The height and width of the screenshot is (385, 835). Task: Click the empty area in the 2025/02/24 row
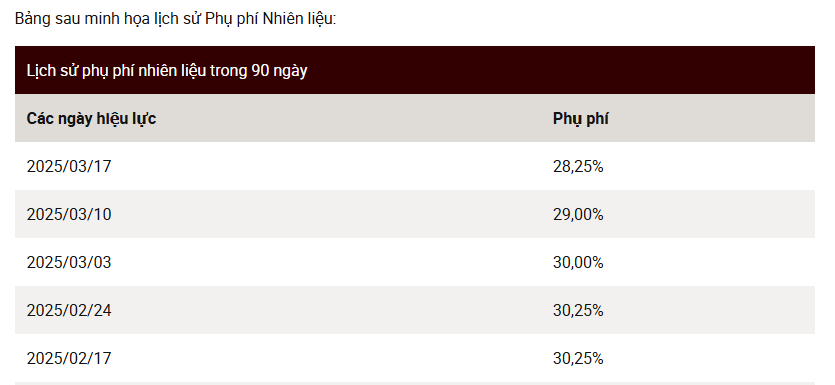coord(330,310)
